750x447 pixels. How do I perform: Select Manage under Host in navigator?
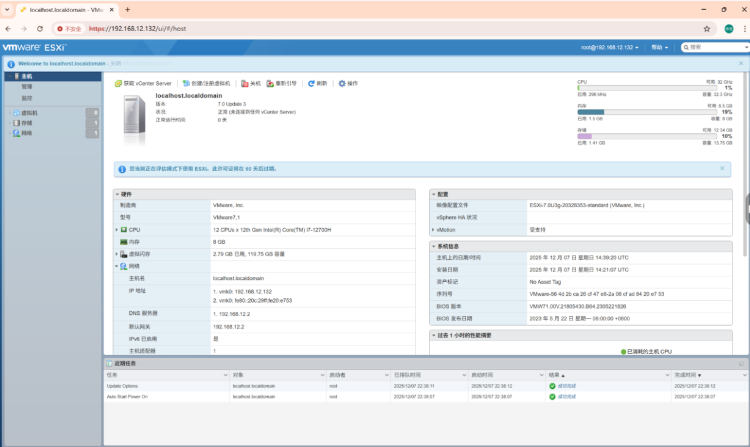[x=27, y=87]
